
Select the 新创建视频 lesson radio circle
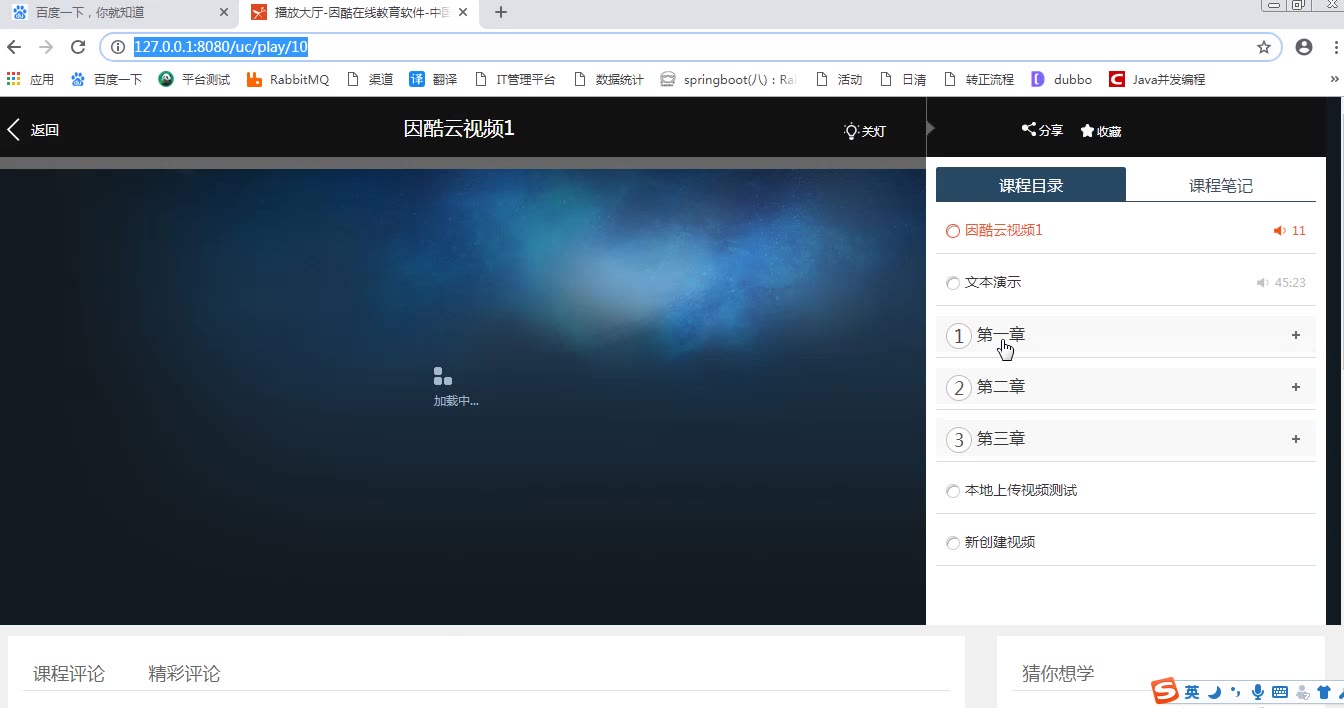pos(952,543)
